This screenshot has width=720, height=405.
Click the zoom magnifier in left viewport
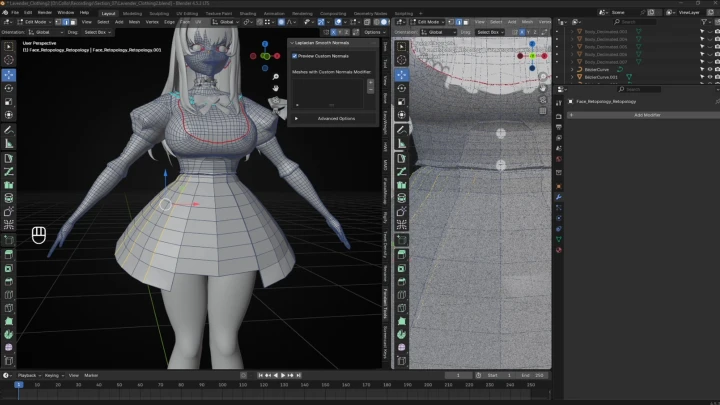pyautogui.click(x=276, y=77)
